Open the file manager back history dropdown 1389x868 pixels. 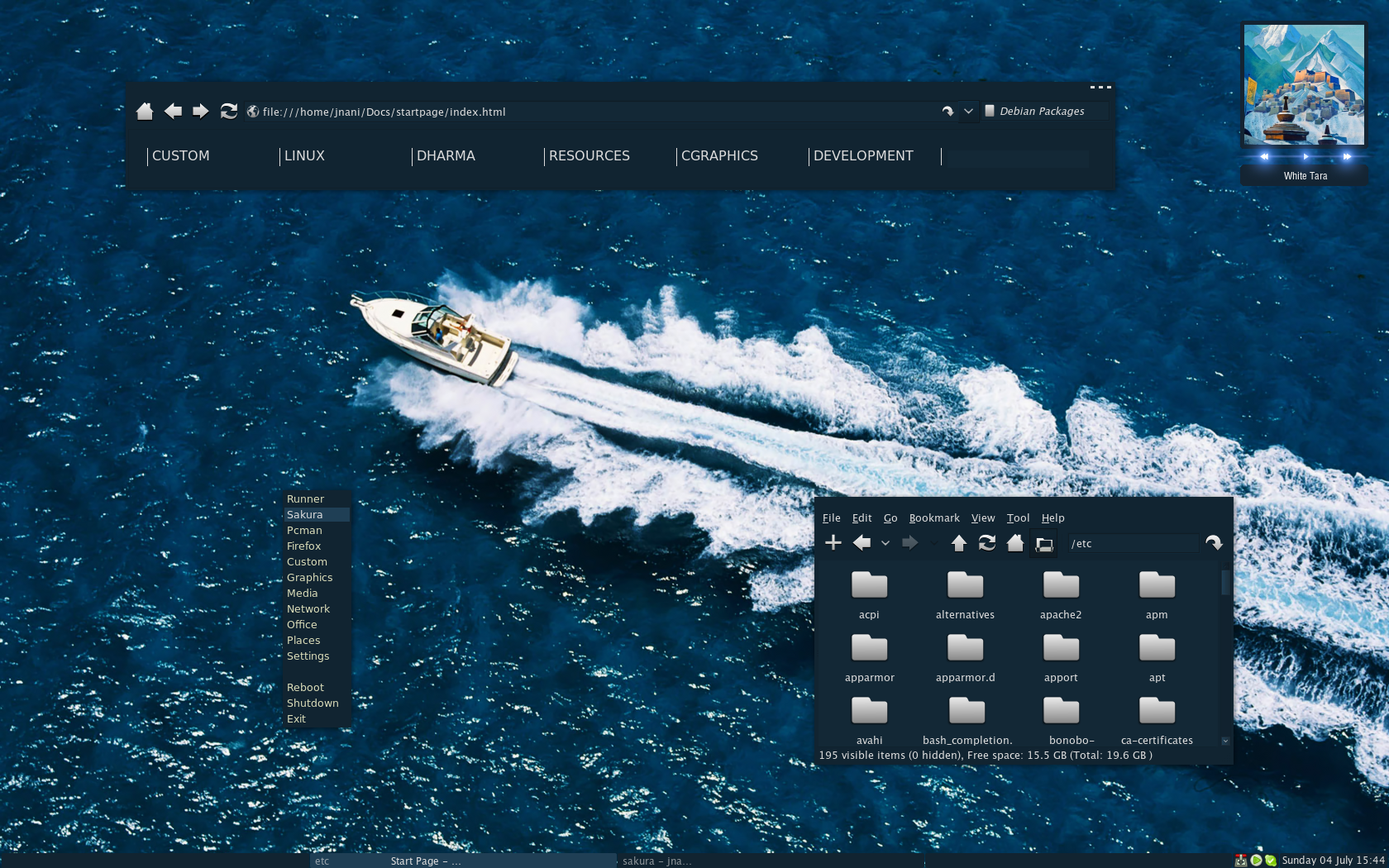(x=885, y=544)
